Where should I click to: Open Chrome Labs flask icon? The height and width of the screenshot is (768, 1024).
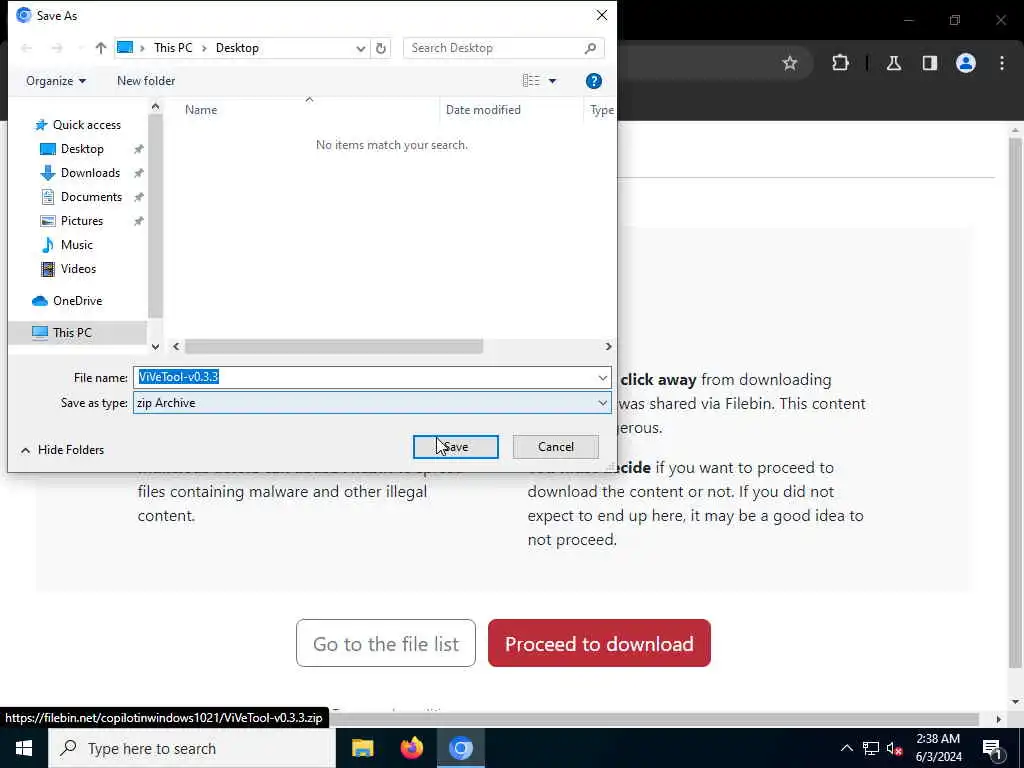click(x=894, y=63)
